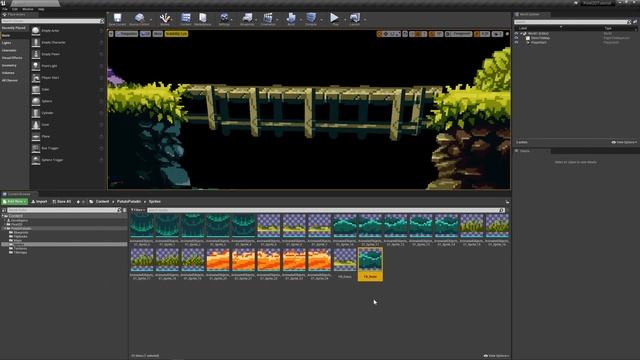640x360 pixels.
Task: Select the All Classes category tab
Action: pyautogui.click(x=10, y=80)
